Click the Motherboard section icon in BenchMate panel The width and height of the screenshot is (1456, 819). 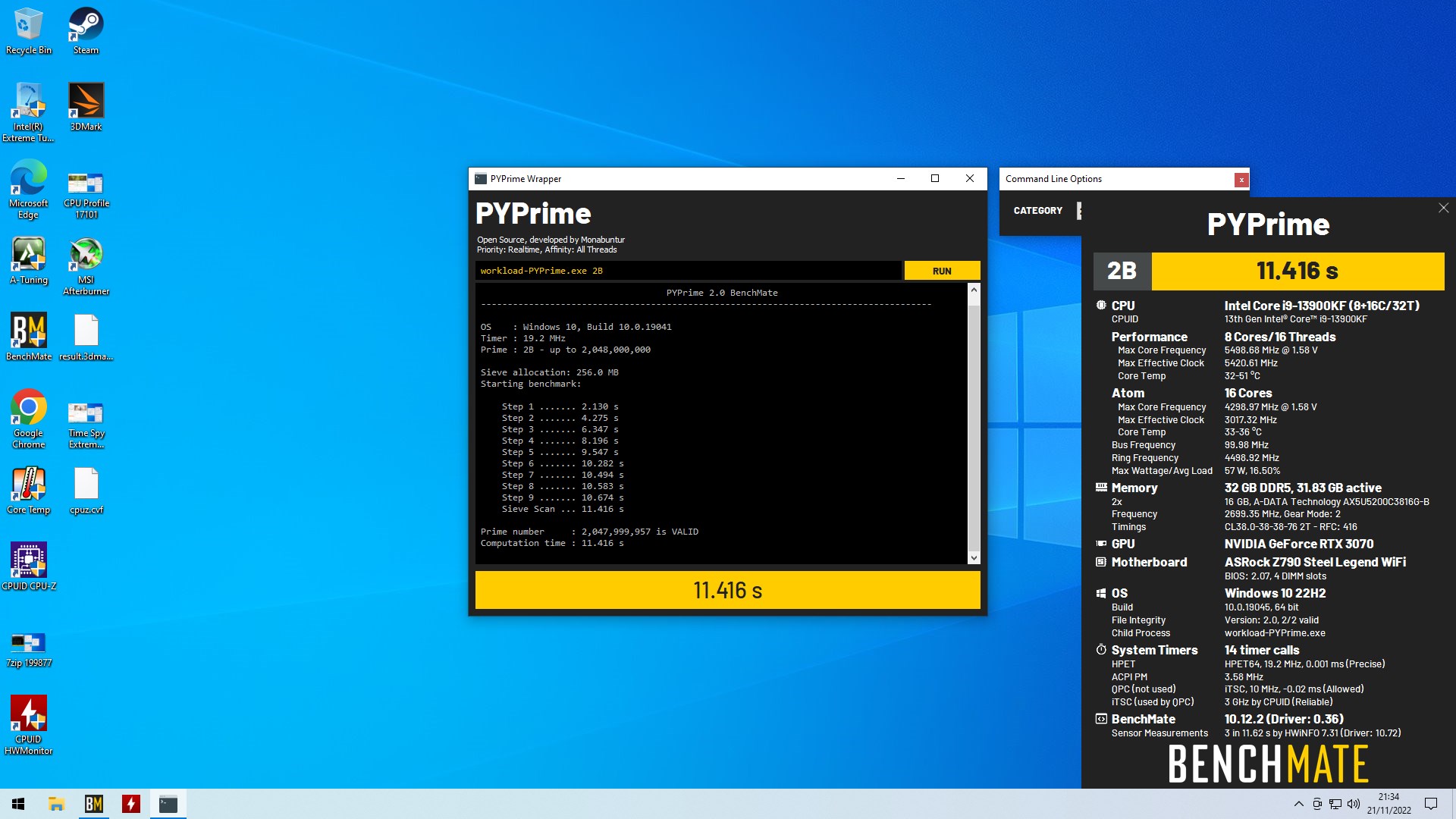coord(1101,562)
